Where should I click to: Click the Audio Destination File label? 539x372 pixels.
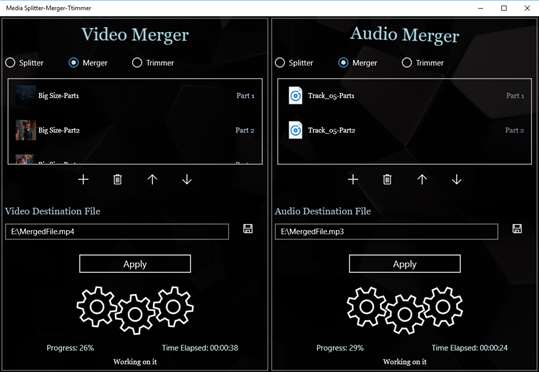point(322,211)
